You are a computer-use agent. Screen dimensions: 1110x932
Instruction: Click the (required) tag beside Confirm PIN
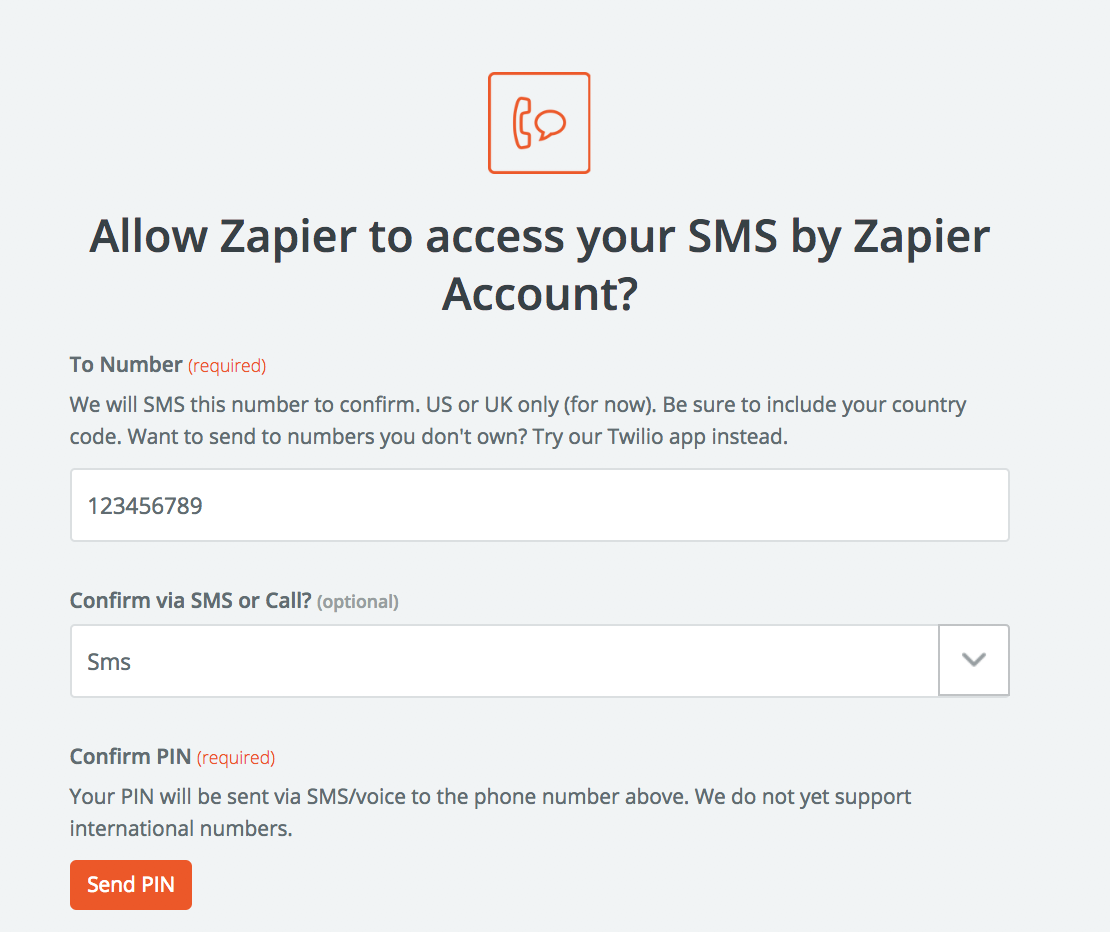point(236,758)
